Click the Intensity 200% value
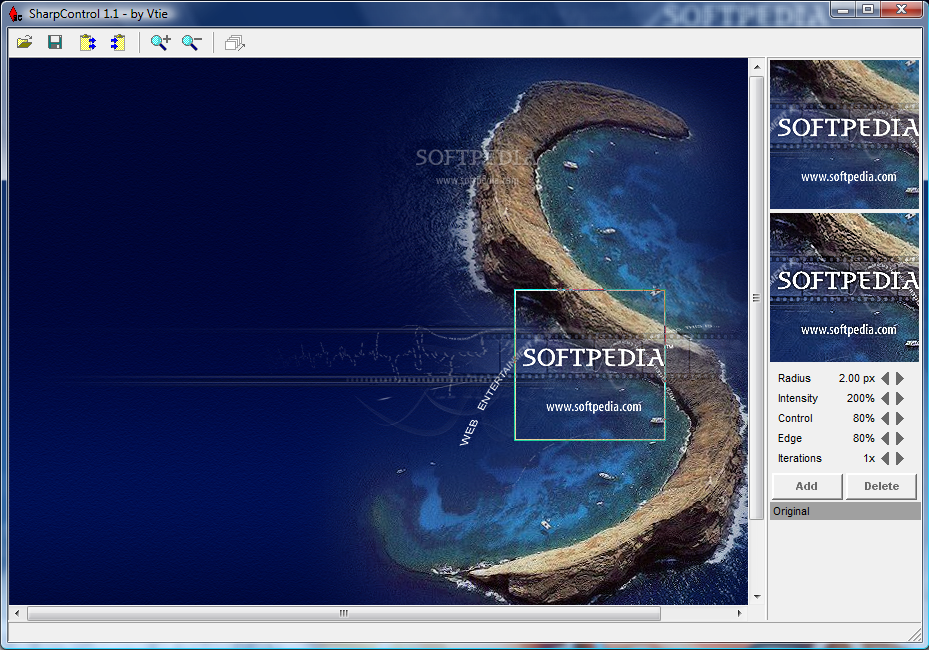929x650 pixels. (x=860, y=398)
